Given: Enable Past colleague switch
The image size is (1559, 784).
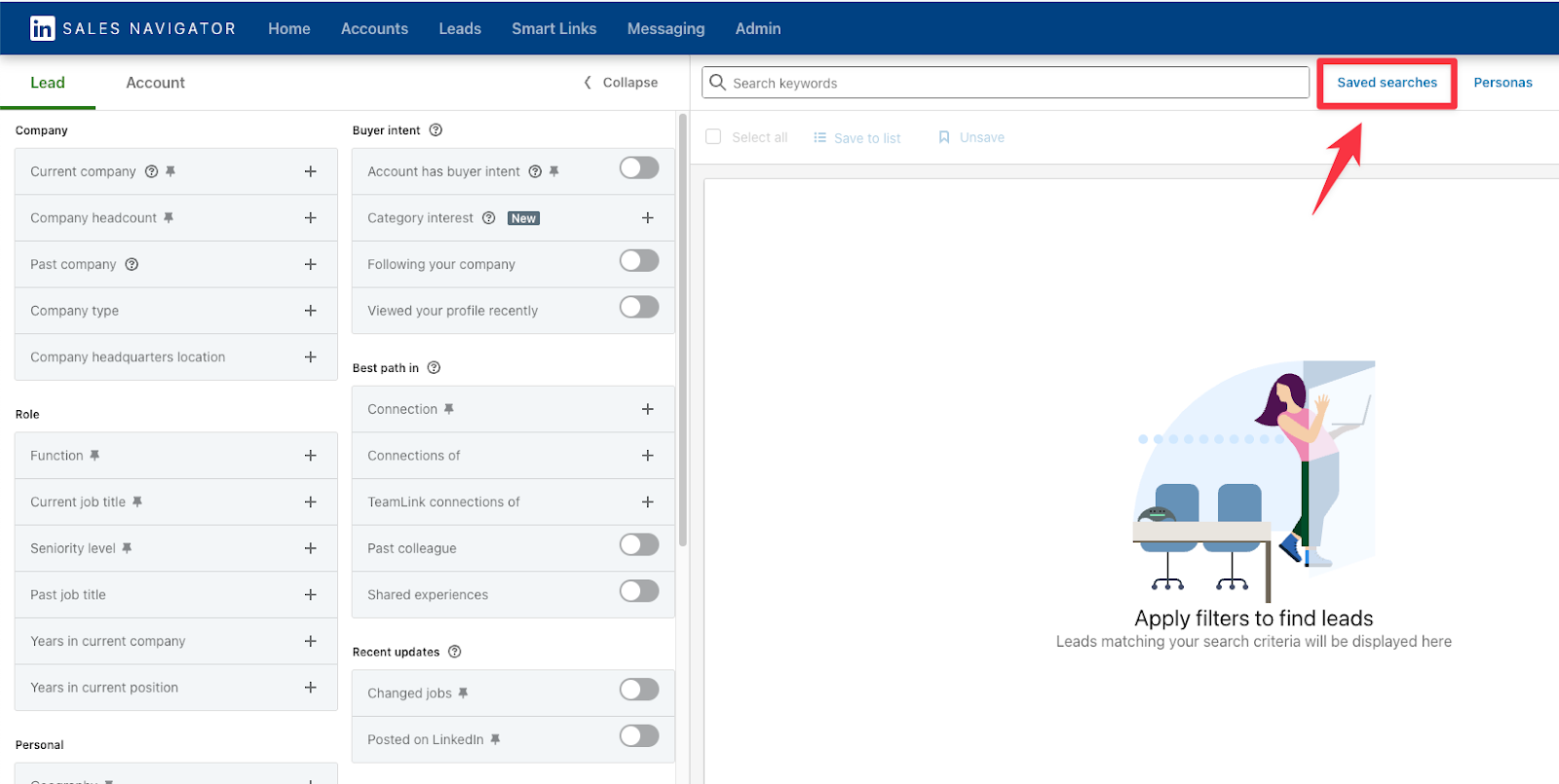Looking at the screenshot, I should 639,545.
